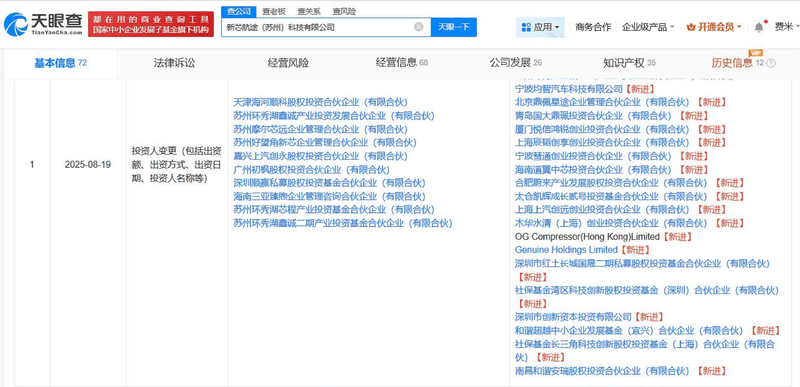Open 苏州环秀湖鑫诚二期产业投资基金合伙企业 link
This screenshot has height=387, width=800.
click(x=343, y=223)
